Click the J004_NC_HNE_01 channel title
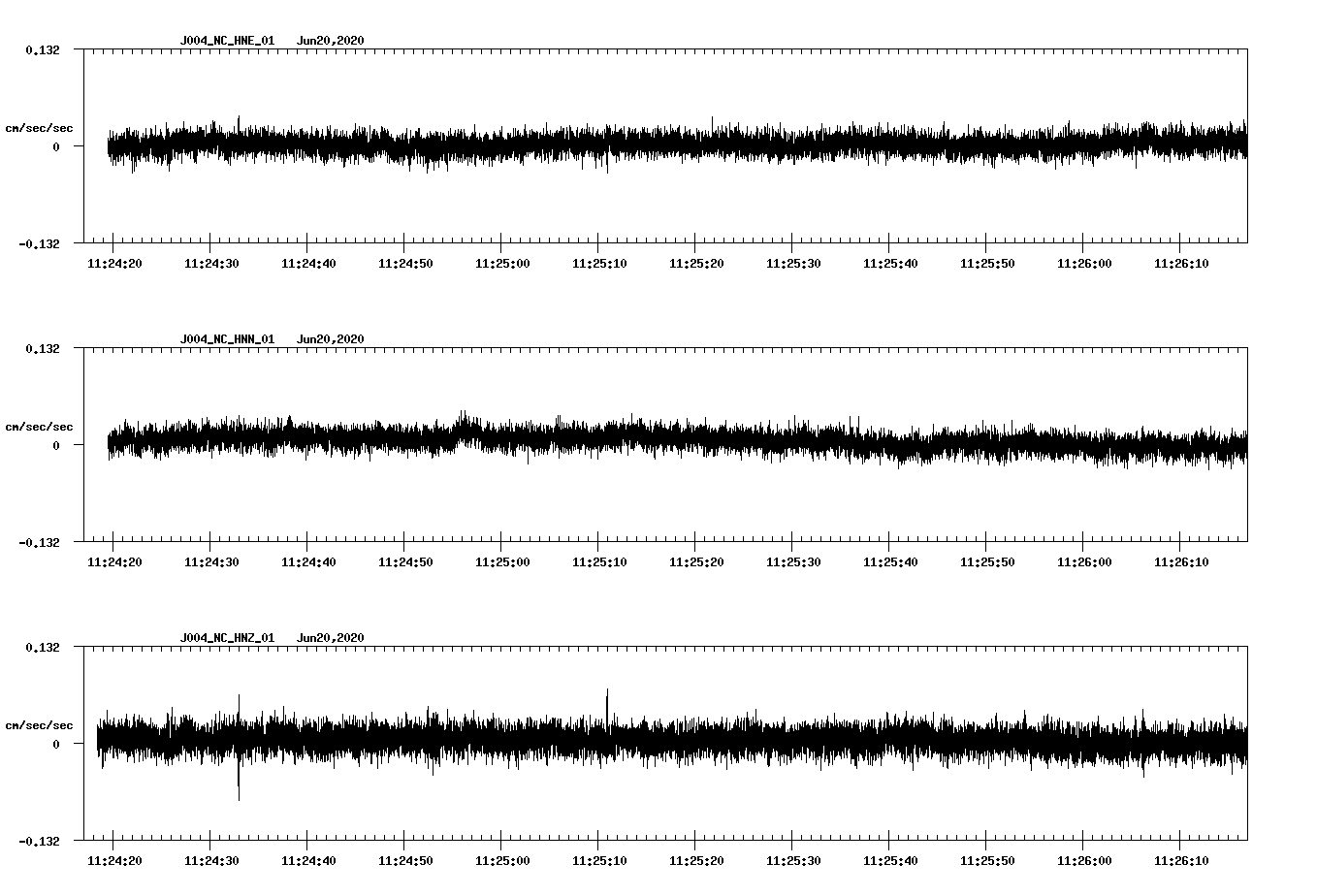Image resolution: width=1317 pixels, height=896 pixels. 227,41
